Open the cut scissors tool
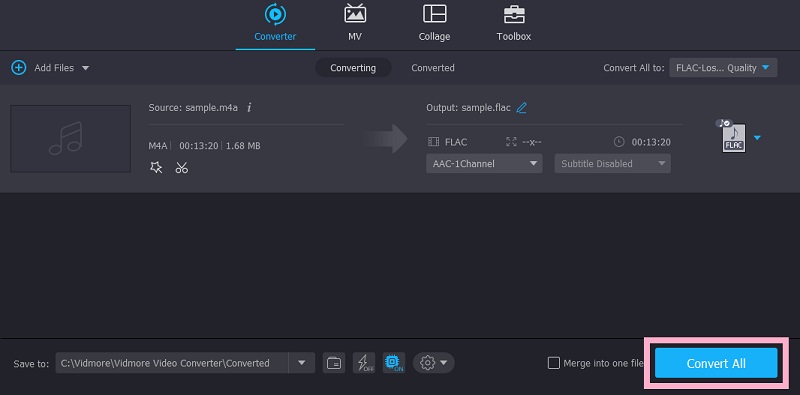This screenshot has height=395, width=800. (182, 167)
